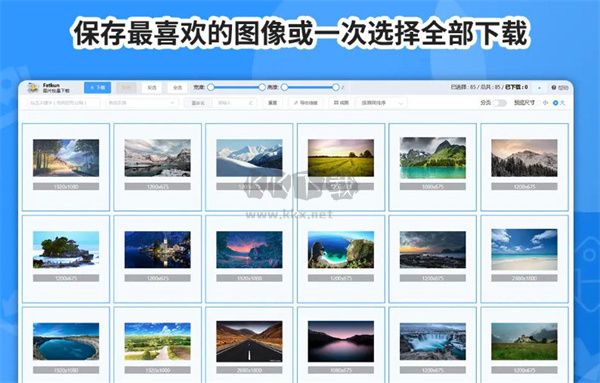The height and width of the screenshot is (383, 600).
Task: Click the 高度 height slider right handle
Action: coord(336,88)
